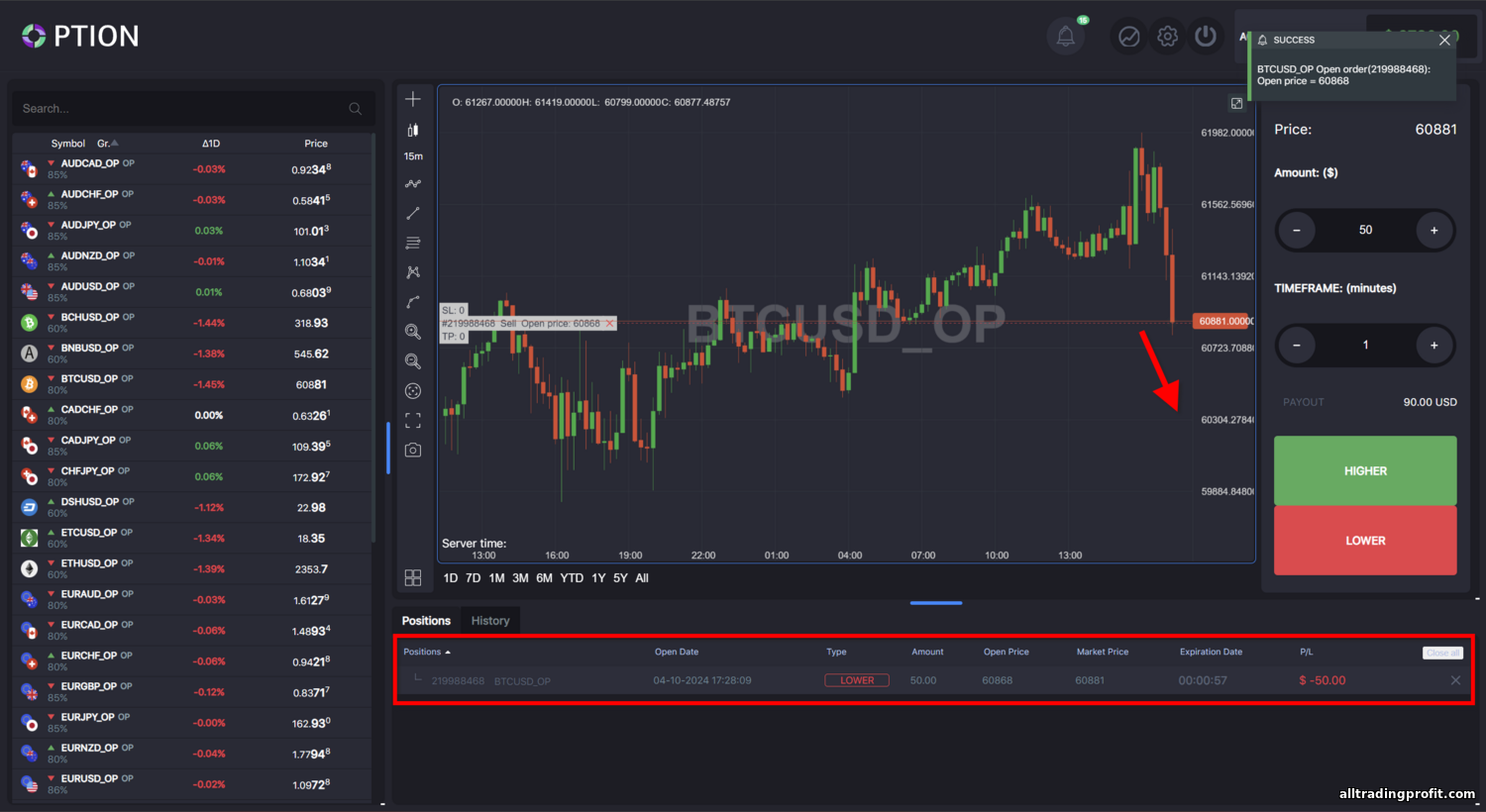Zoom in on the chart

[413, 332]
